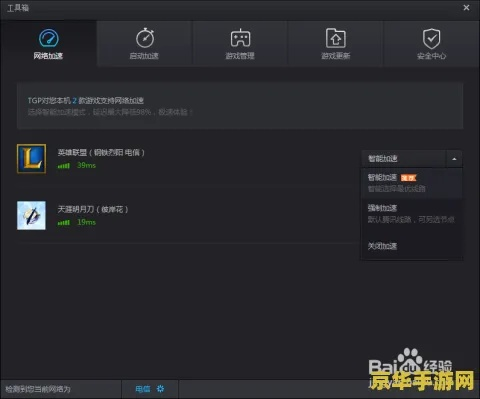The width and height of the screenshot is (480, 399).
Task: Click the 工具箱 window title
Action: (18, 8)
